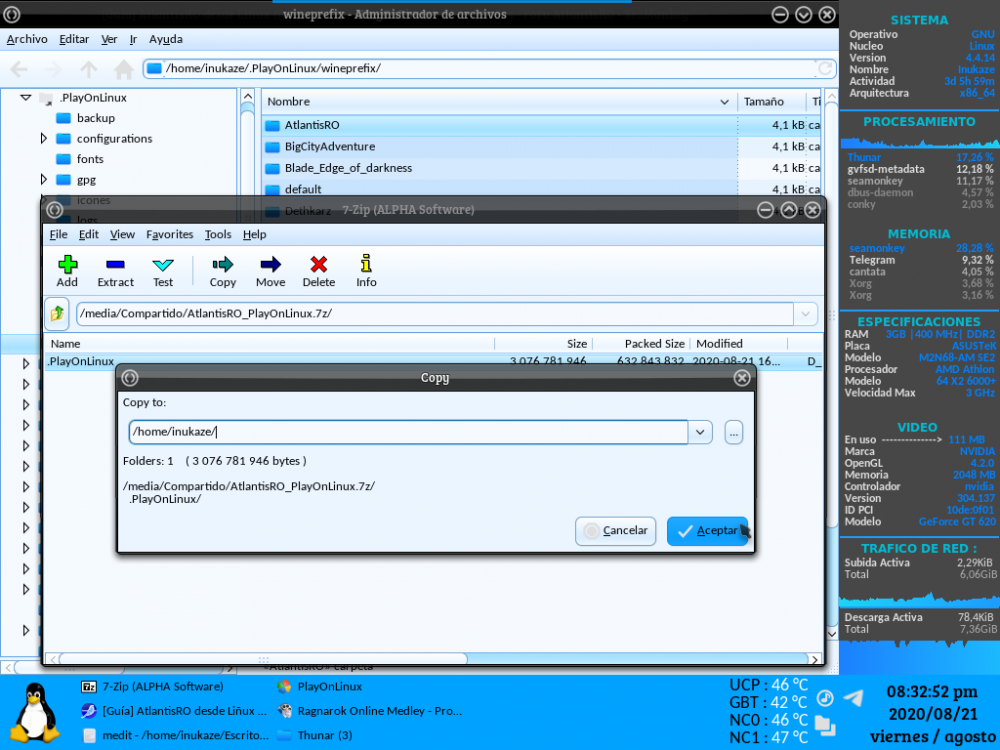
Task: Open the 7-Zip address bar dropdown
Action: click(x=806, y=314)
